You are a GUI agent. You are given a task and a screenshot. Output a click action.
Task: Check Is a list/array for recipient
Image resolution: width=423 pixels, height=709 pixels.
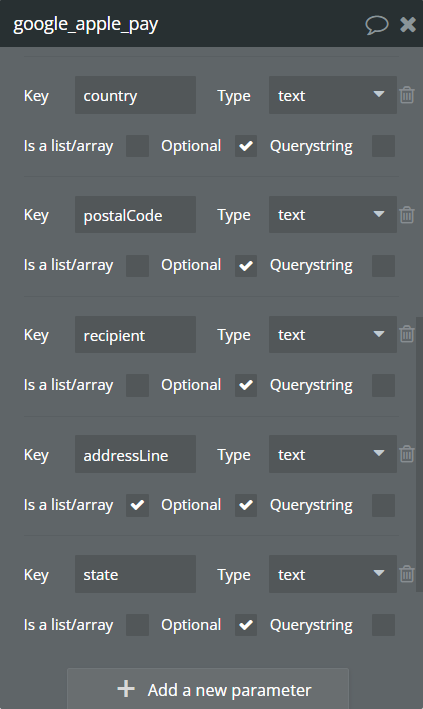pos(137,385)
